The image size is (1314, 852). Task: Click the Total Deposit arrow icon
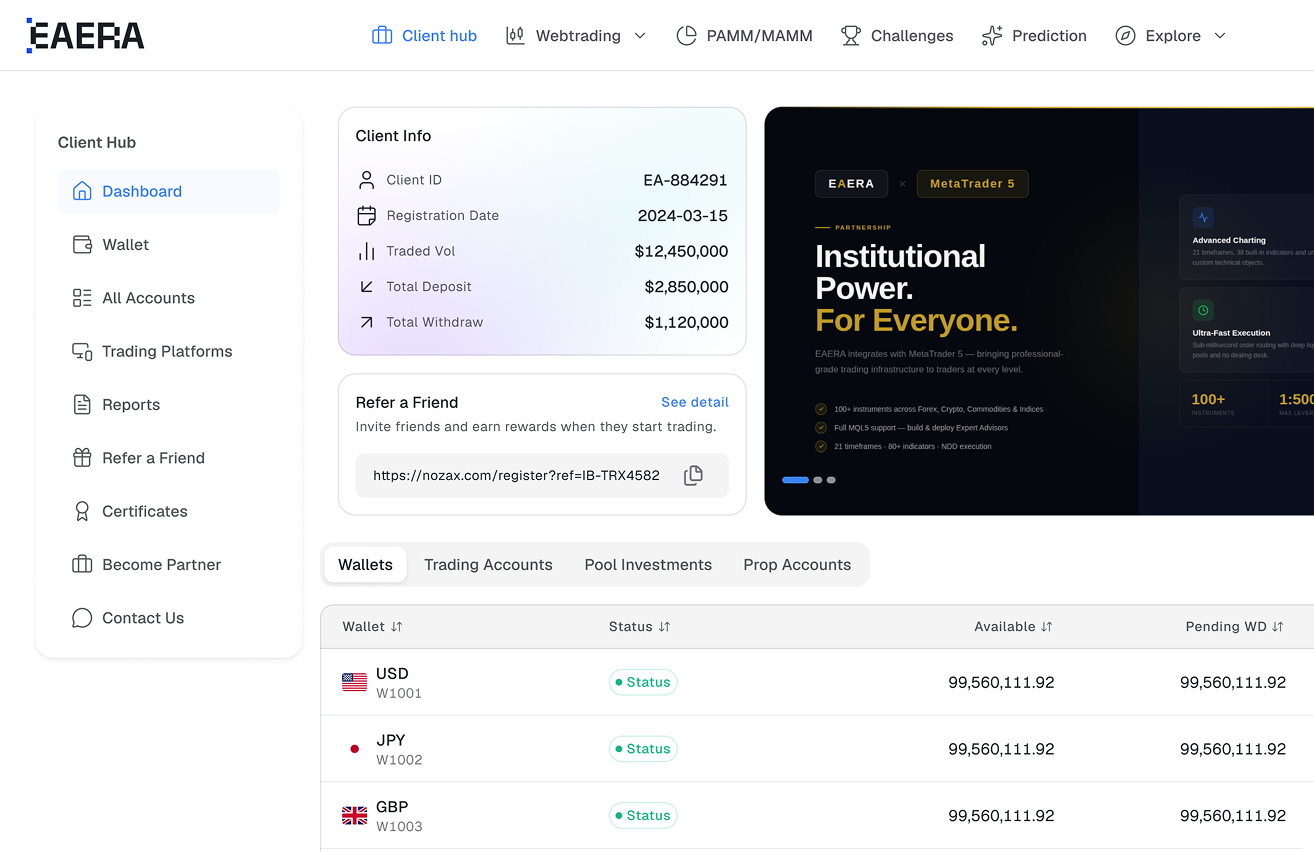coord(366,287)
